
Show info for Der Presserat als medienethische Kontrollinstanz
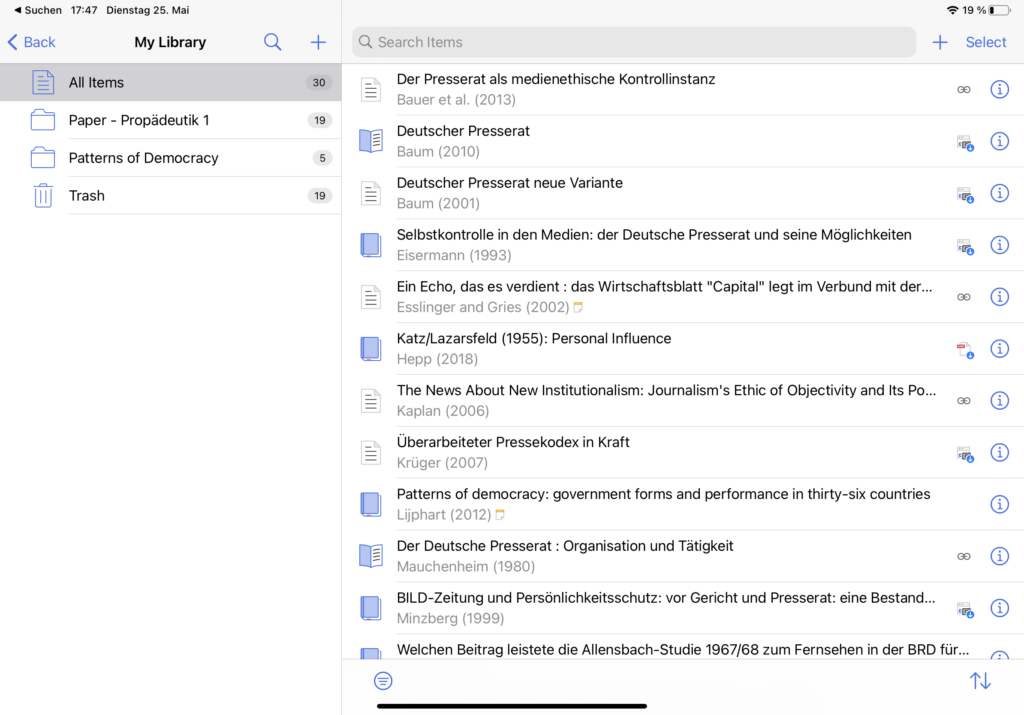[x=1000, y=89]
